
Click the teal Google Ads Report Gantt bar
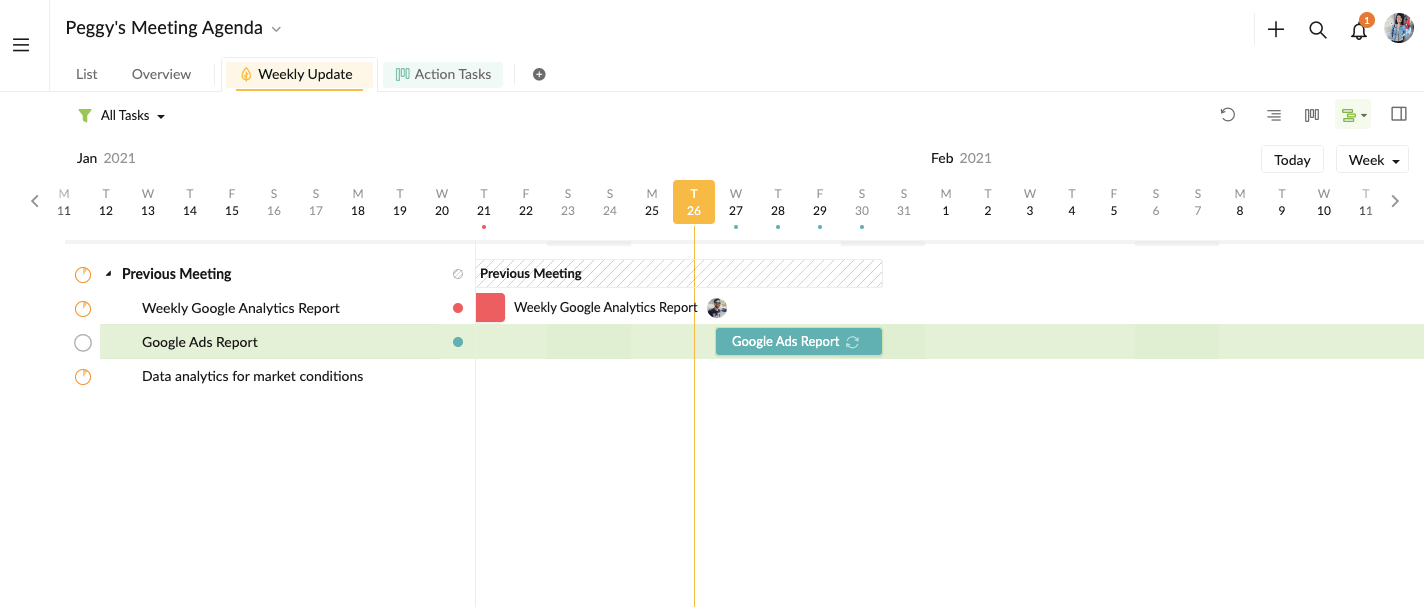pos(799,341)
